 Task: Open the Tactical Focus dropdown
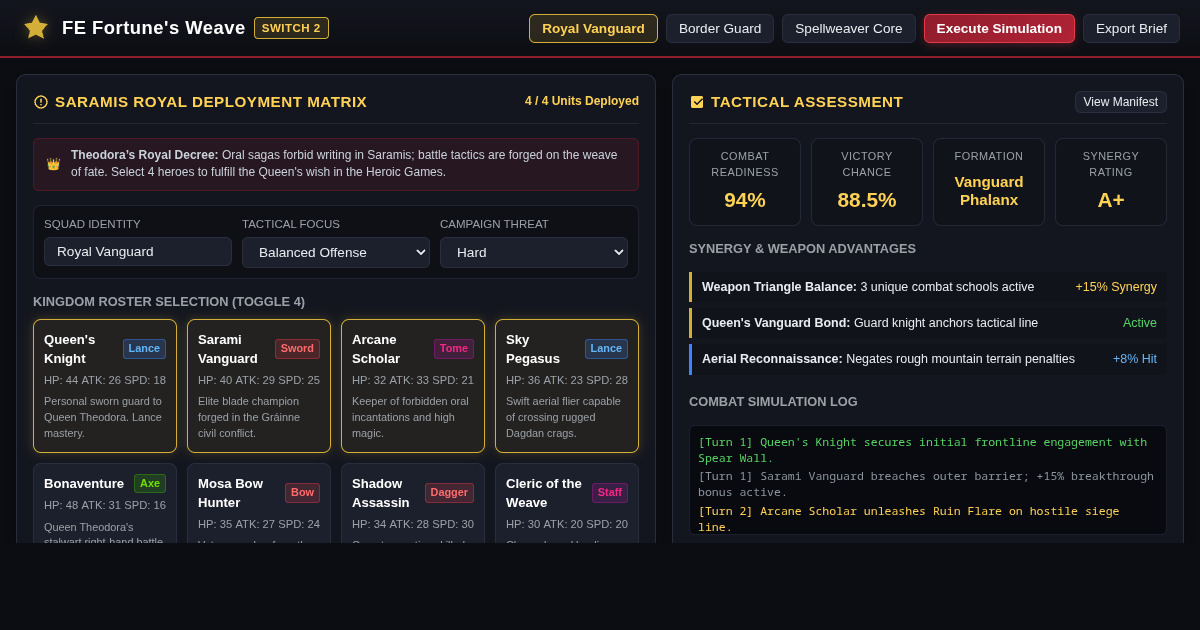click(336, 252)
